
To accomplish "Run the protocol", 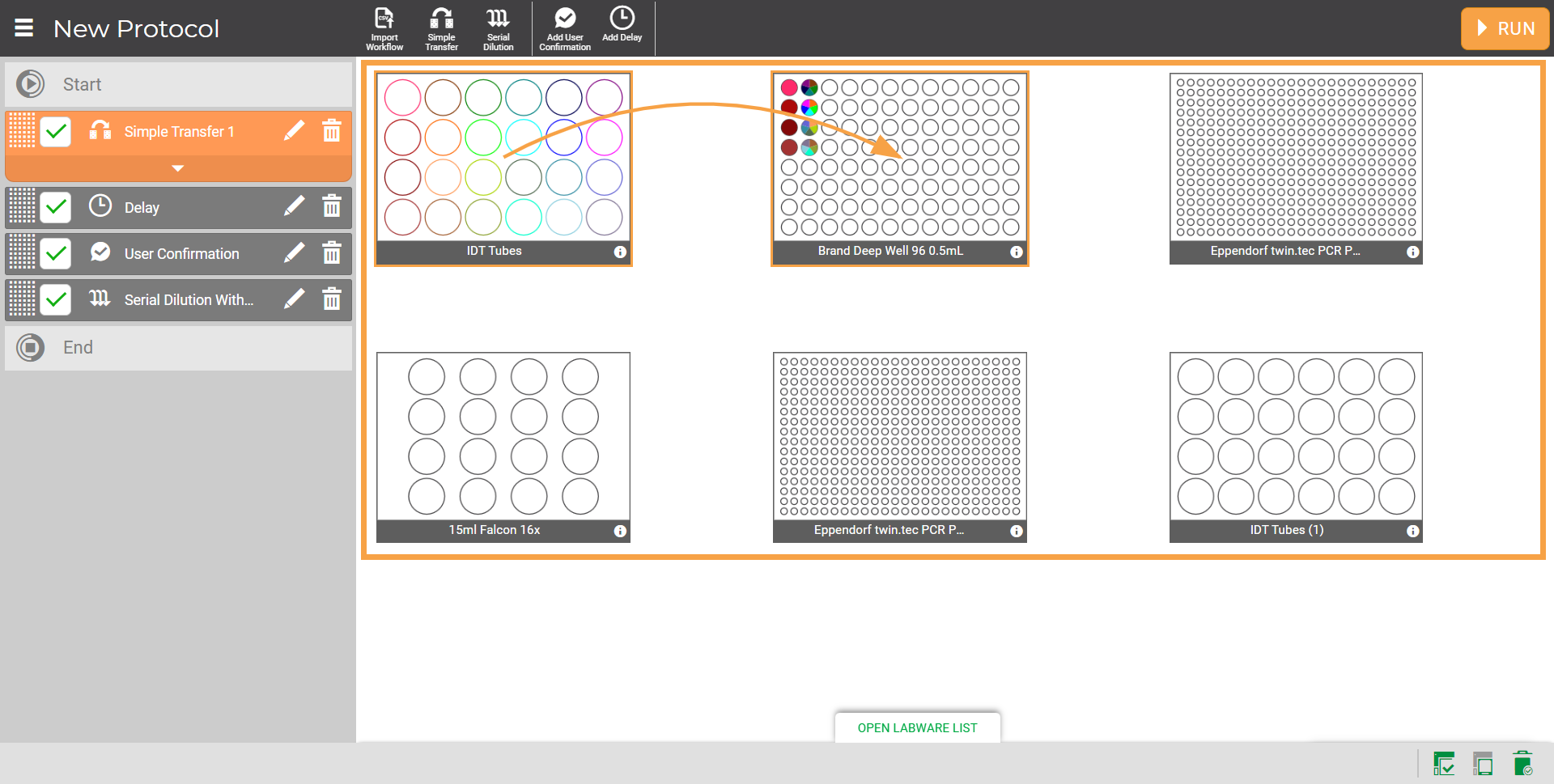I will click(1505, 28).
